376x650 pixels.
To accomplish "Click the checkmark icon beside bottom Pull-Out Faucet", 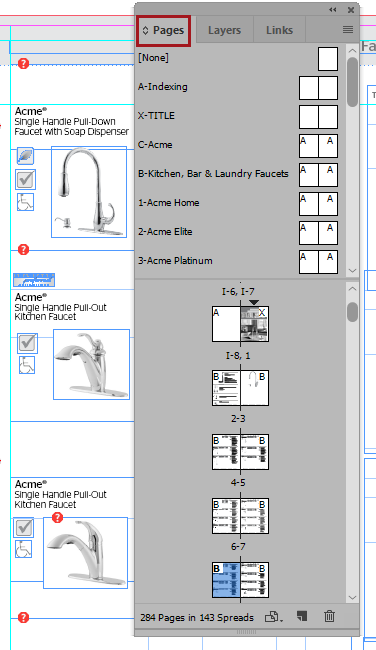I will [24, 528].
